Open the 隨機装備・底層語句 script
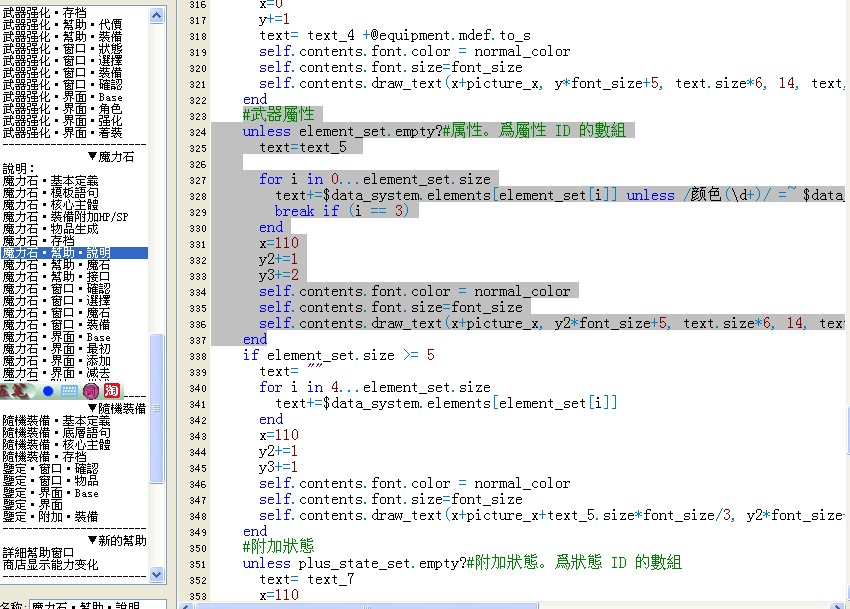850x609 pixels. tap(56, 433)
